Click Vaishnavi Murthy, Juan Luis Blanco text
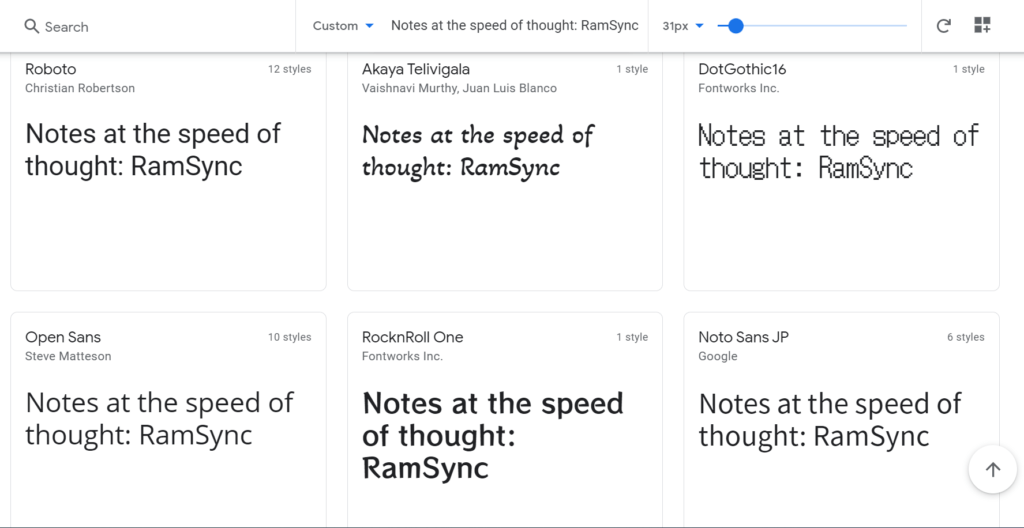This screenshot has height=528, width=1024. (x=459, y=88)
